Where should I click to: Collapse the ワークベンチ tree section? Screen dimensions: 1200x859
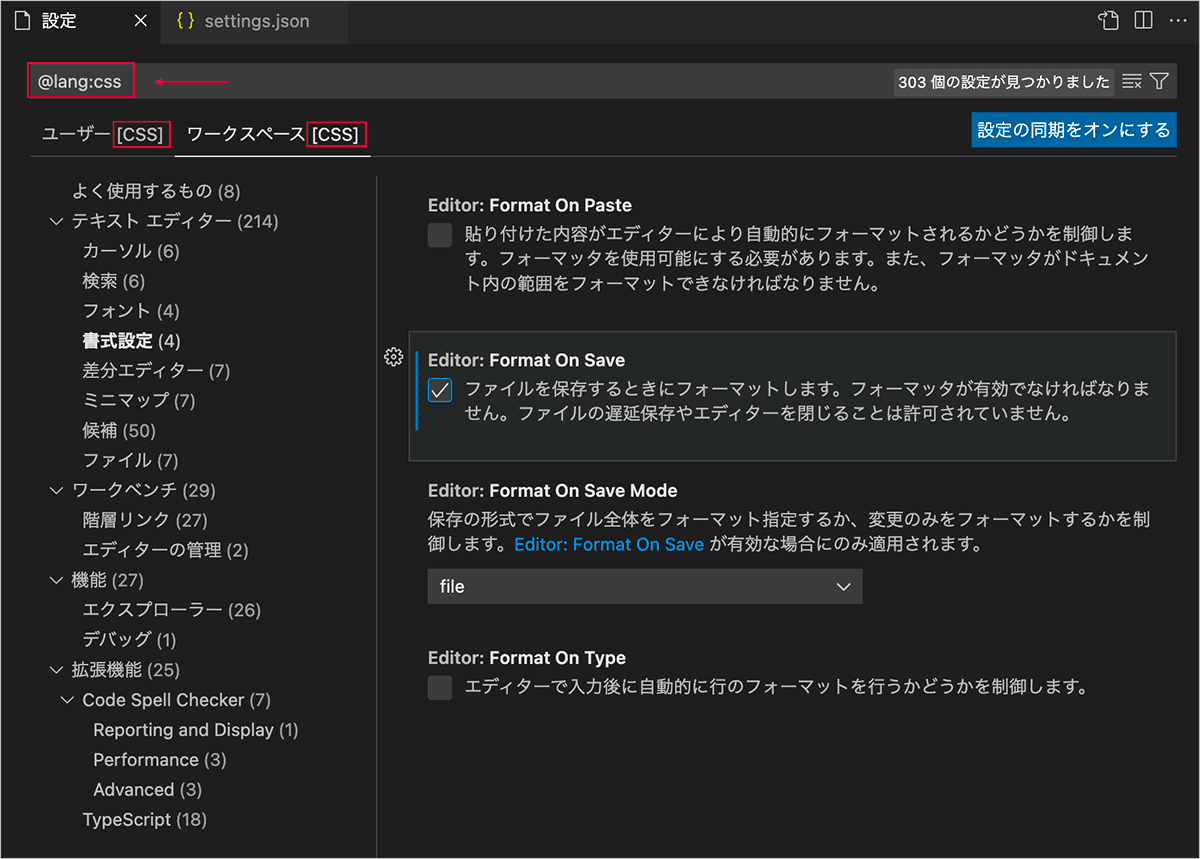pos(56,490)
